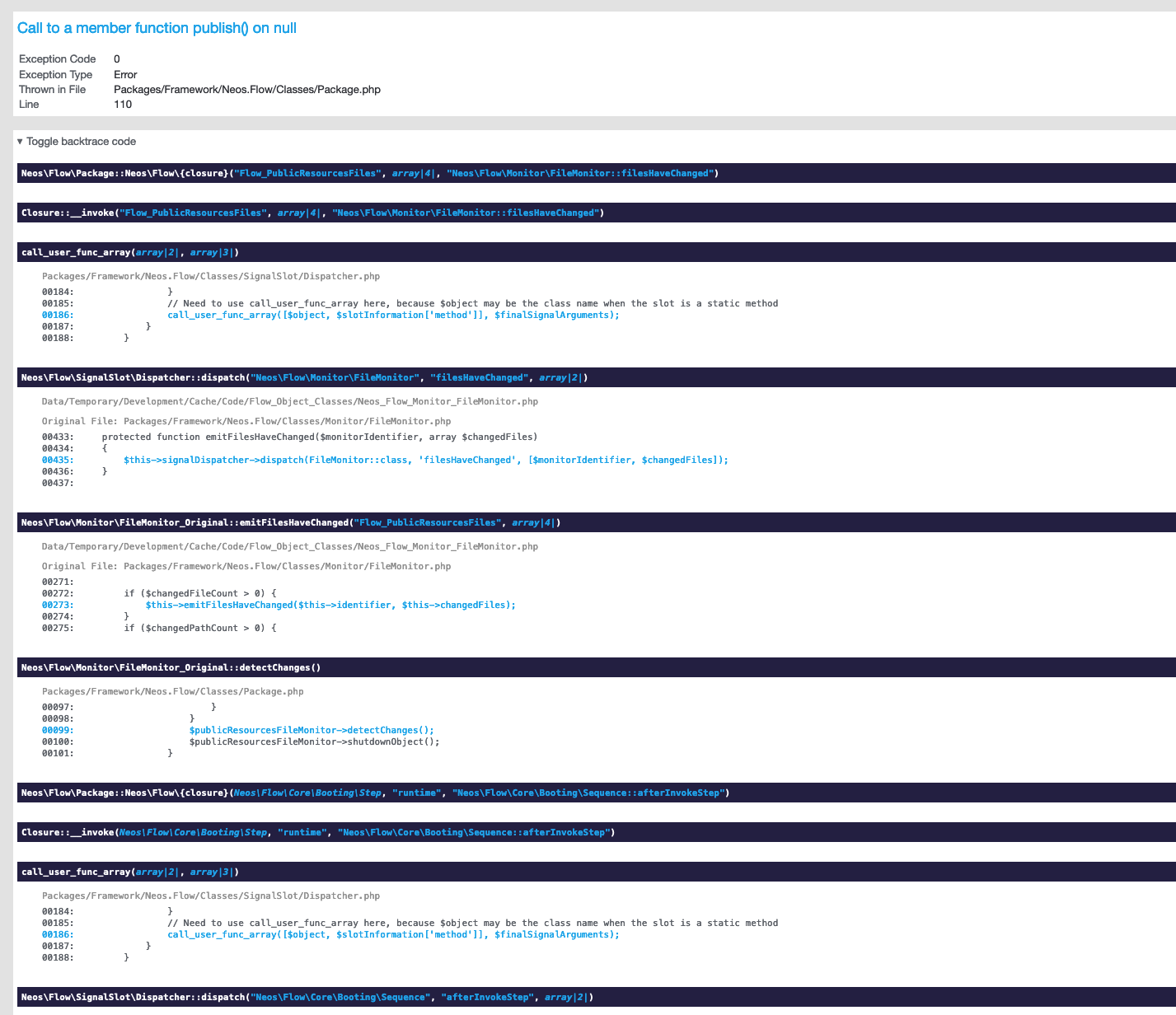Select the Package.php thrown-in-file path

(x=248, y=89)
